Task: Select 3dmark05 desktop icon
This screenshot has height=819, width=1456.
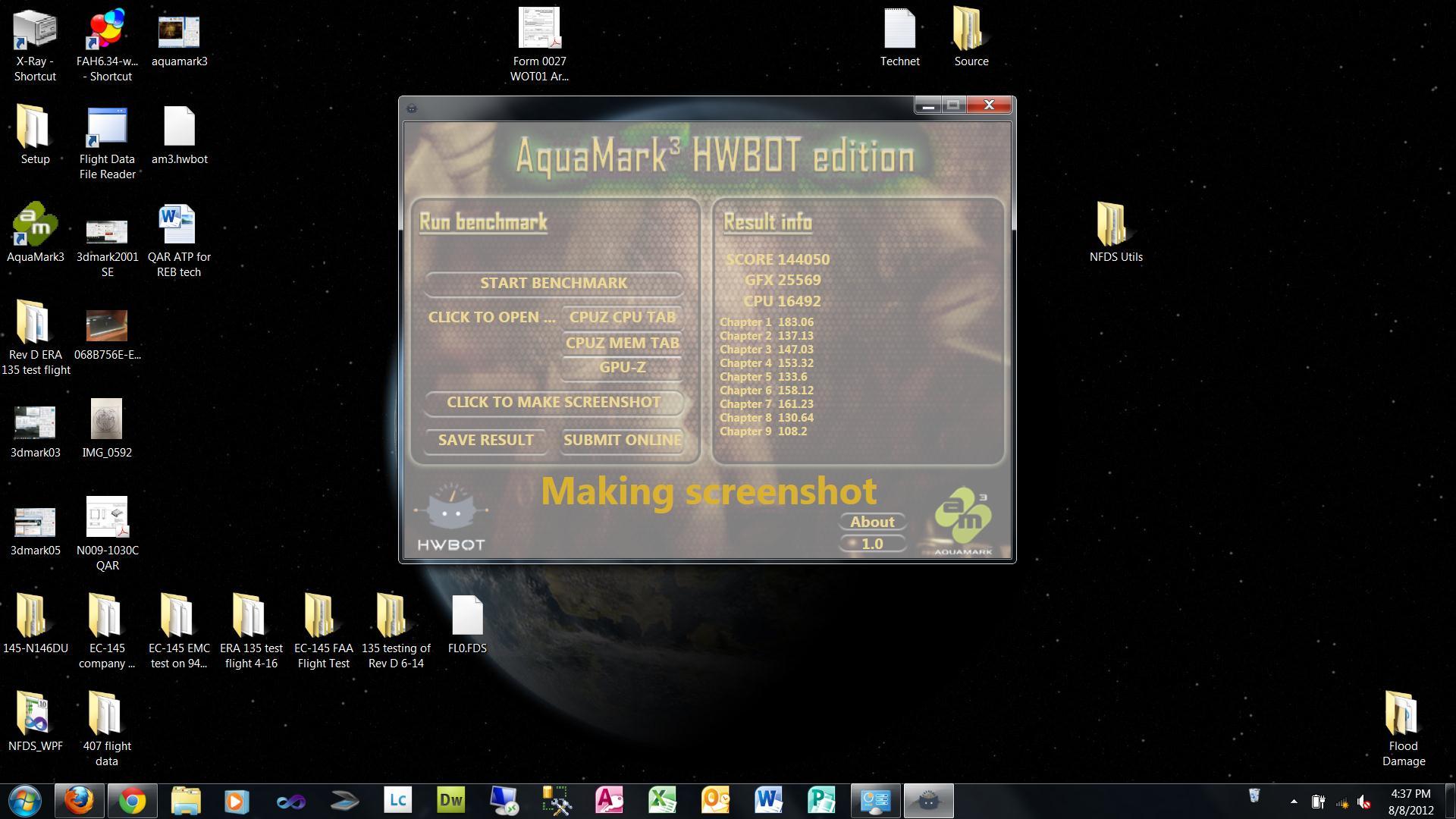Action: pos(35,531)
